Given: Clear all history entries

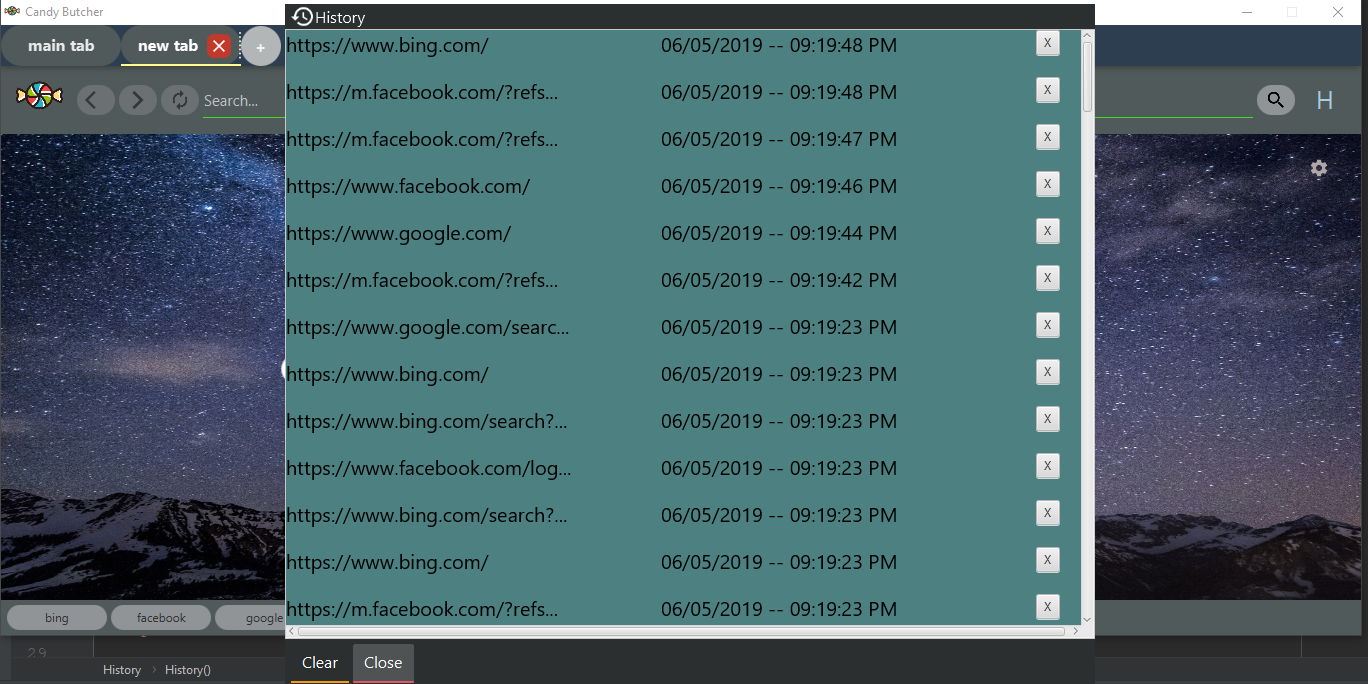Looking at the screenshot, I should tap(320, 662).
